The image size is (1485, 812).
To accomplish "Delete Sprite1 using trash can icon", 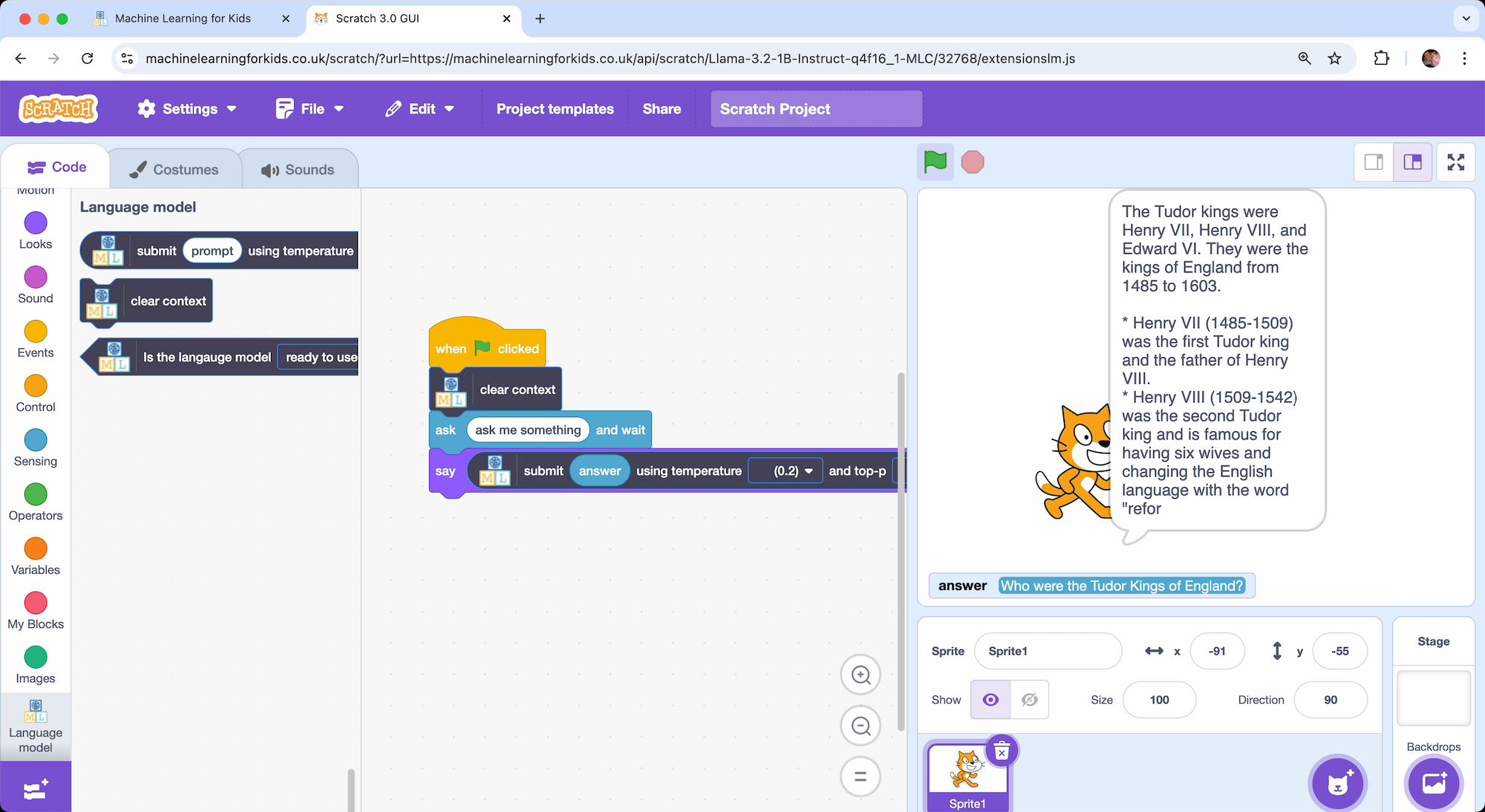I will (x=1002, y=752).
